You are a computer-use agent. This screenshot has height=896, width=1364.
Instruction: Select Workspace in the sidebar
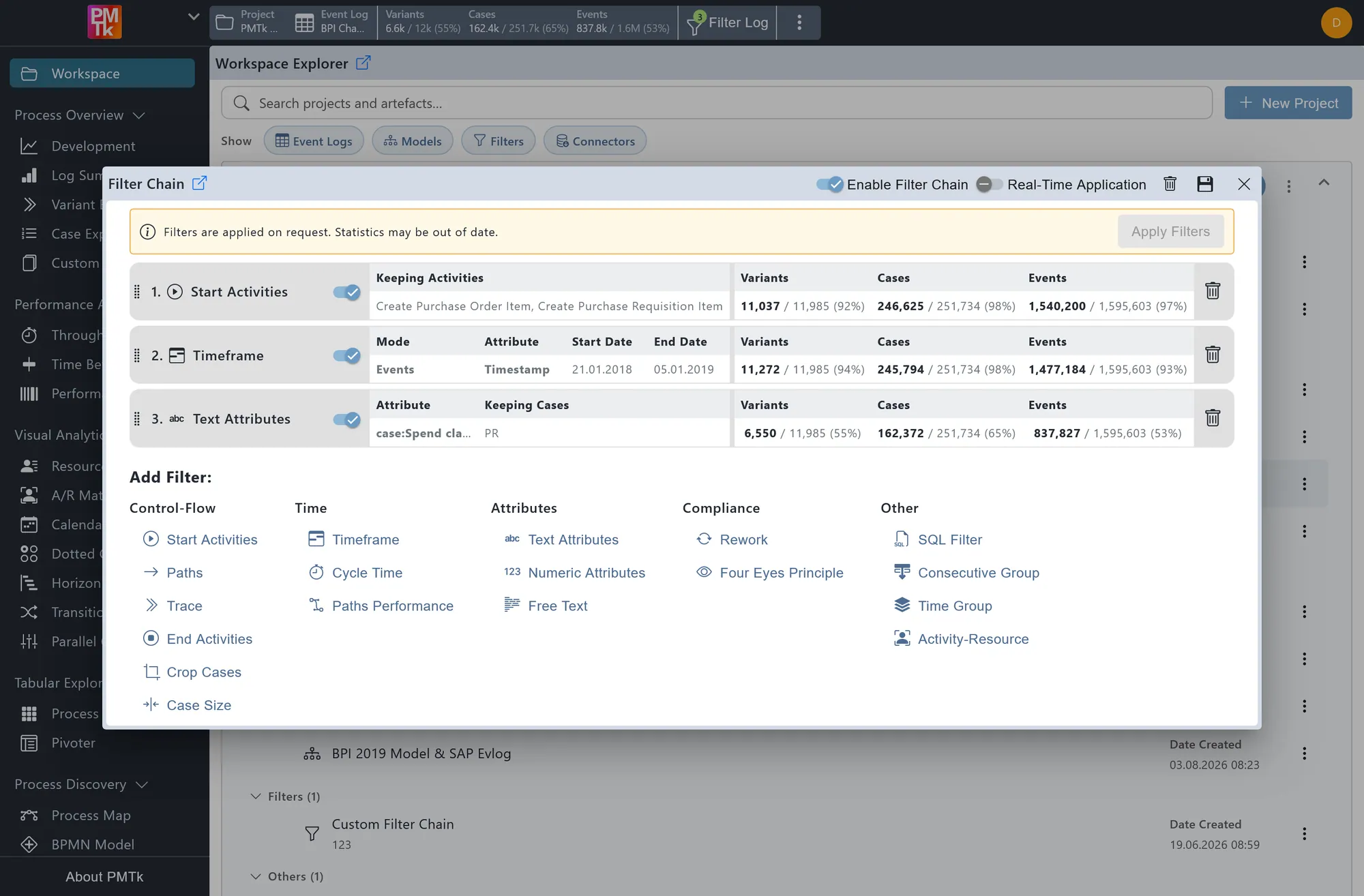click(x=102, y=73)
